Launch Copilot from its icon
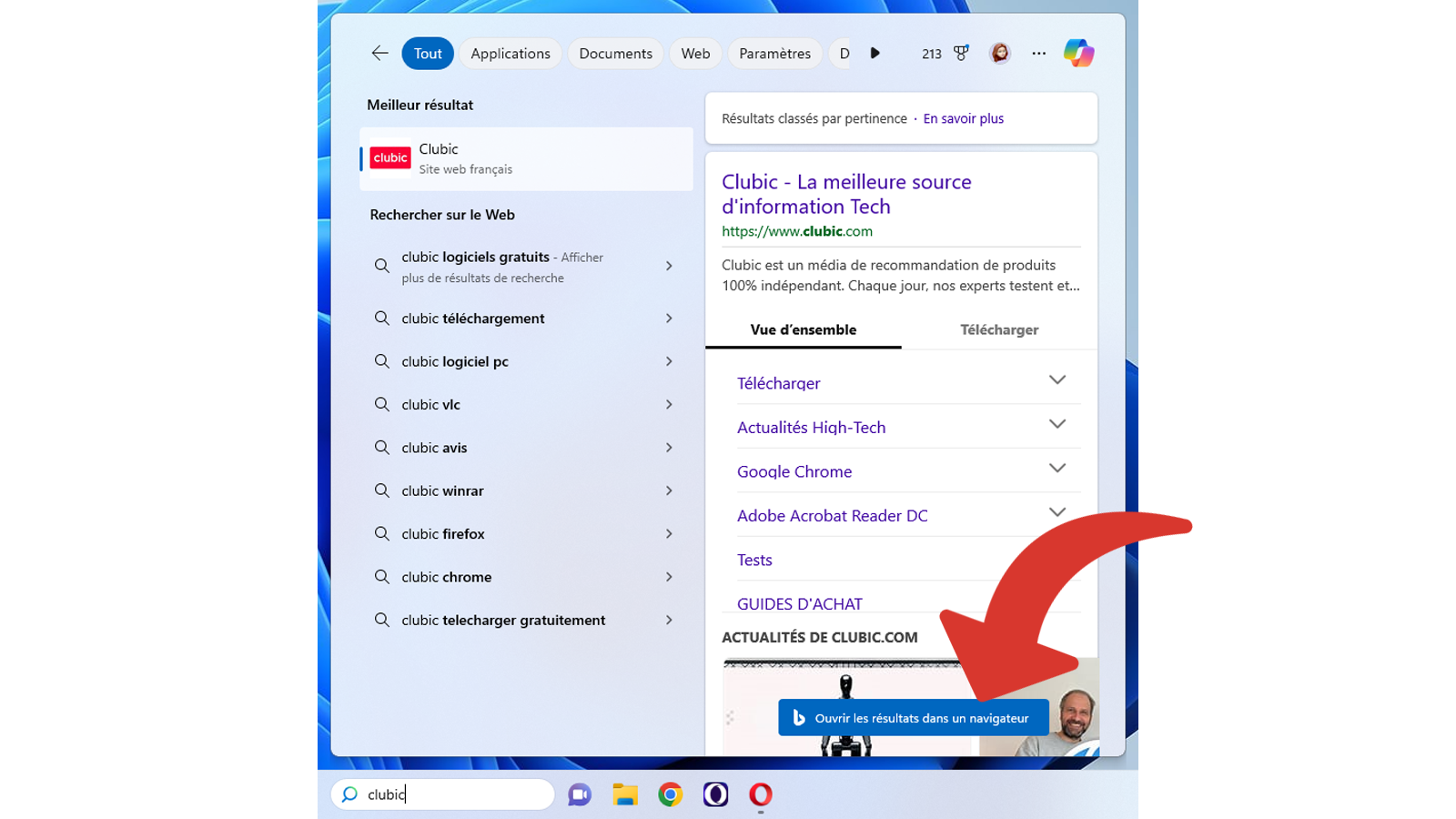Image resolution: width=1456 pixels, height=819 pixels. pos(1079,53)
